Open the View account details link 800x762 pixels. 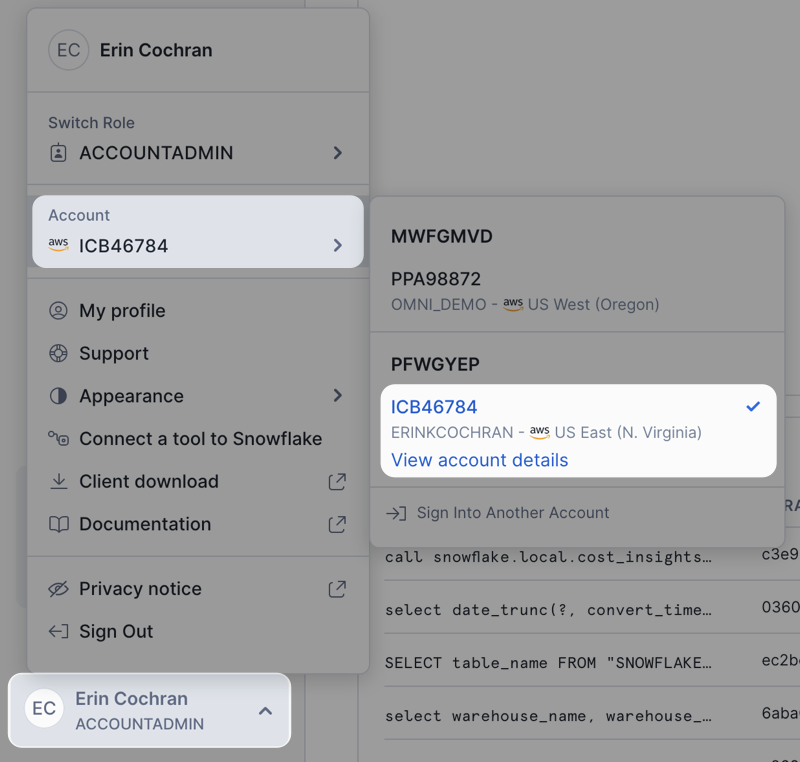(x=479, y=460)
